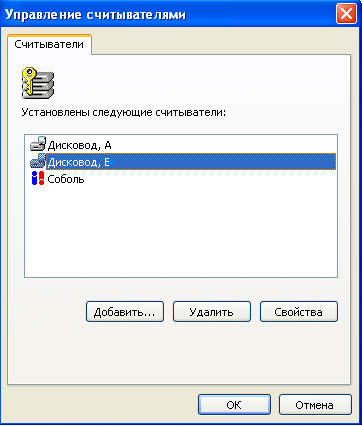The height and width of the screenshot is (426, 362).
Task: Open the Добавить... reader dialog
Action: (x=125, y=312)
